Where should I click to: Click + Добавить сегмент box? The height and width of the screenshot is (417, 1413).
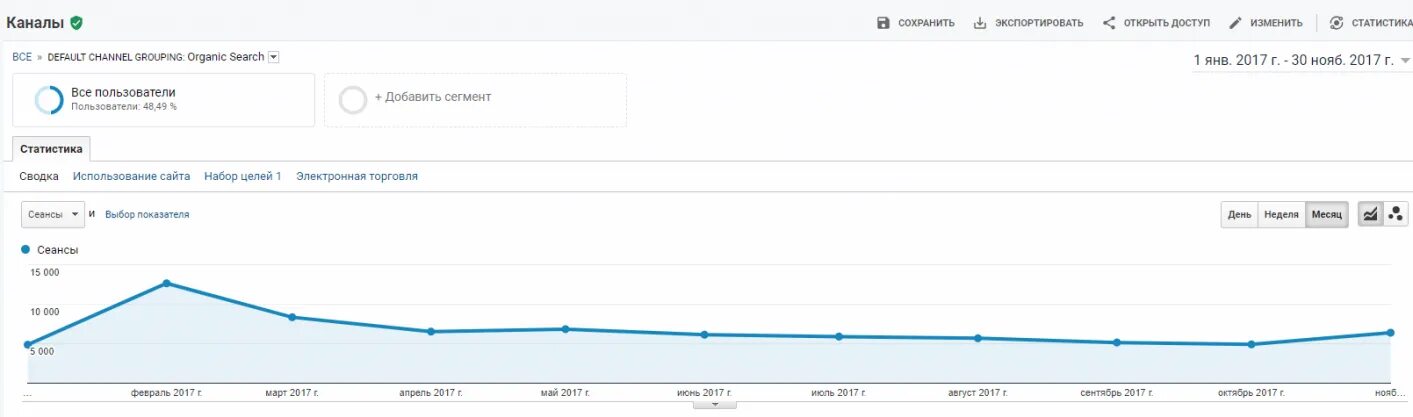click(475, 100)
